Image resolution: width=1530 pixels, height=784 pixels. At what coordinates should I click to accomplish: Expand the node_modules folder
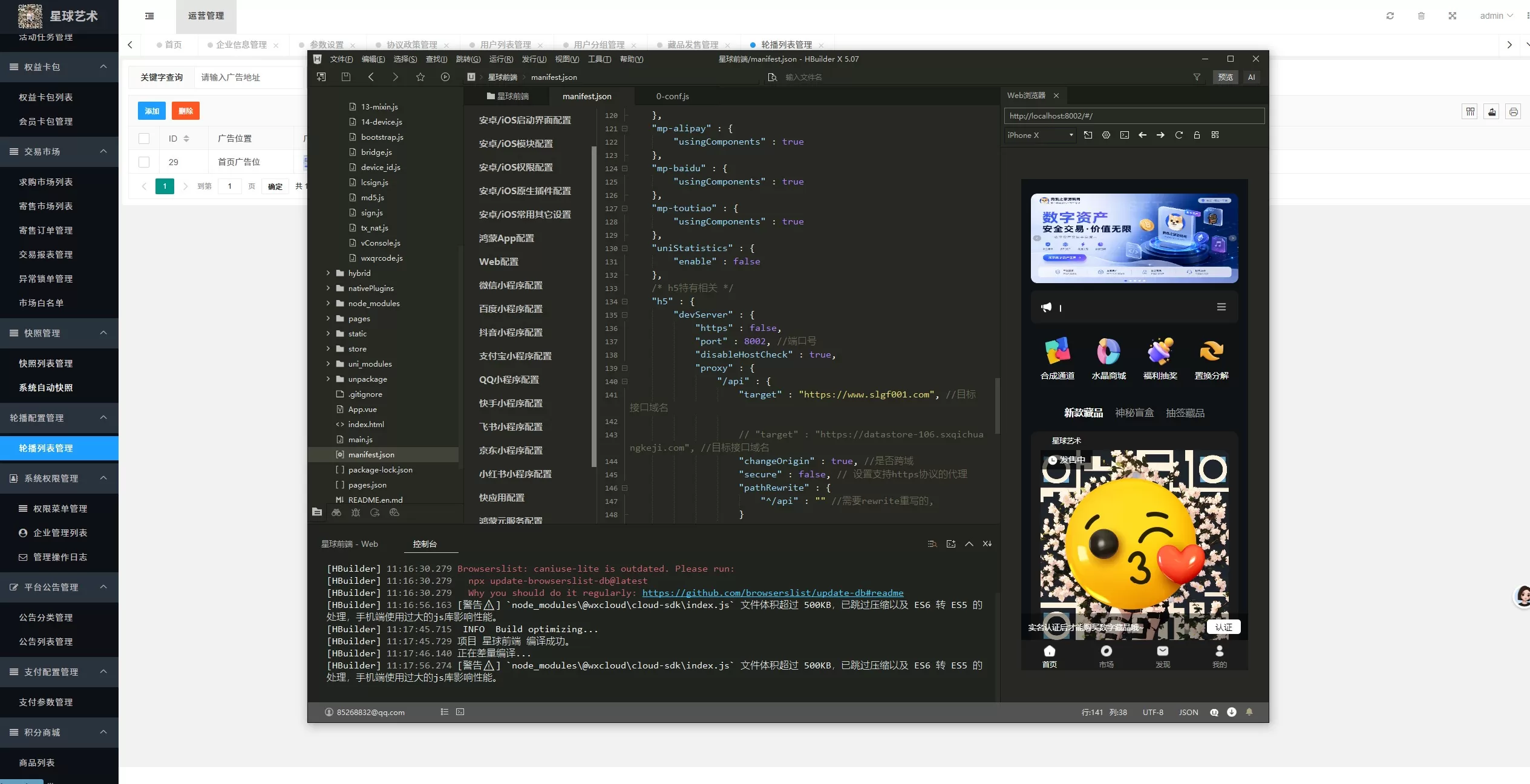point(329,303)
